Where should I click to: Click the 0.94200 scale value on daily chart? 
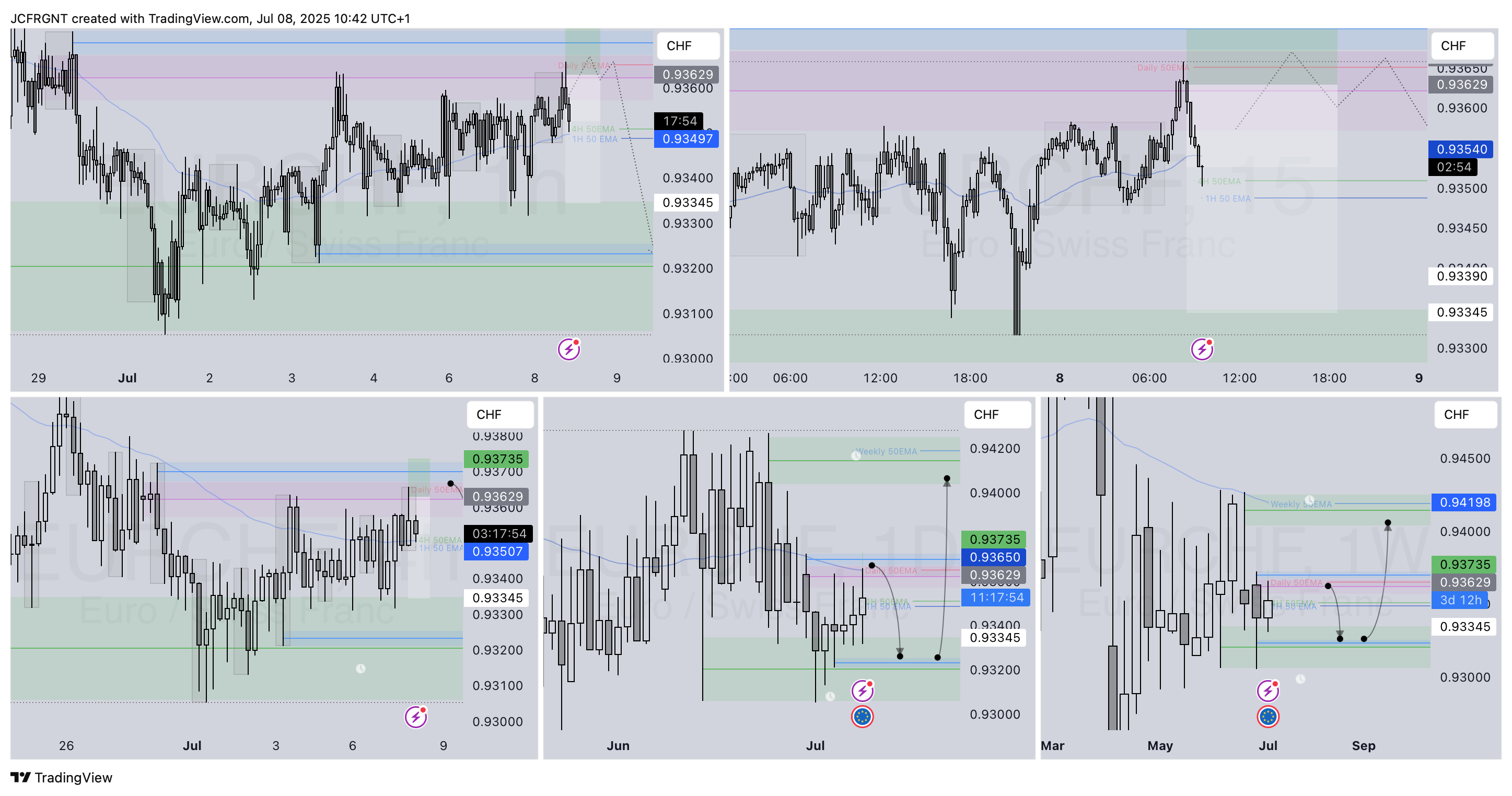tap(994, 448)
